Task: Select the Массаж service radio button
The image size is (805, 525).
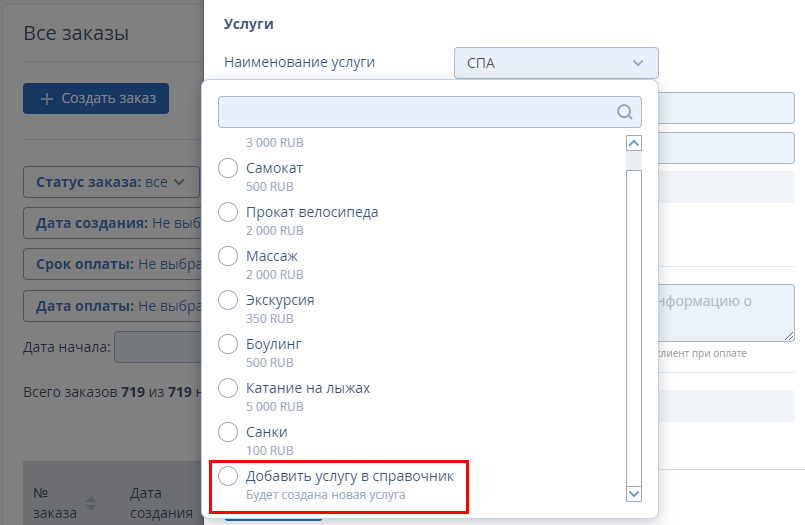Action: (x=228, y=256)
